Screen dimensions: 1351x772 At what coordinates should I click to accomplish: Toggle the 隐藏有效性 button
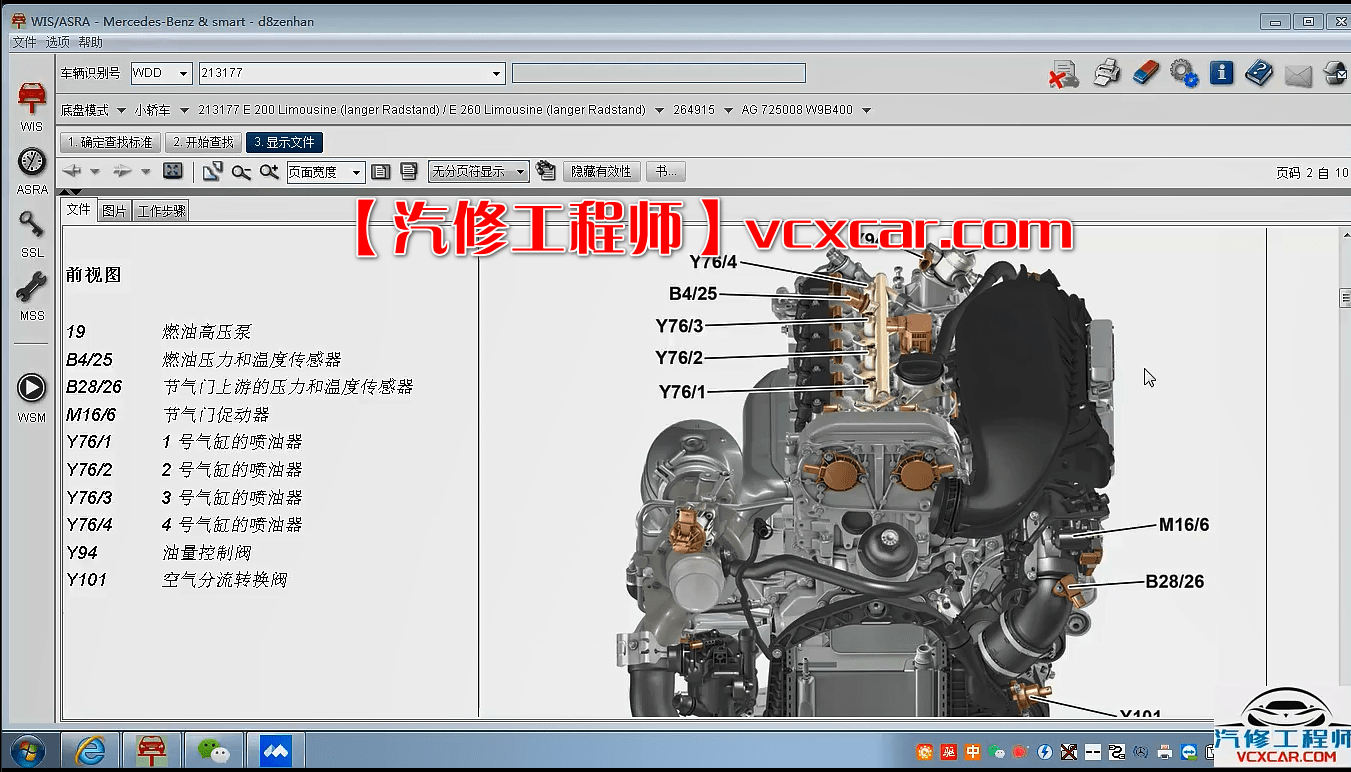point(601,171)
